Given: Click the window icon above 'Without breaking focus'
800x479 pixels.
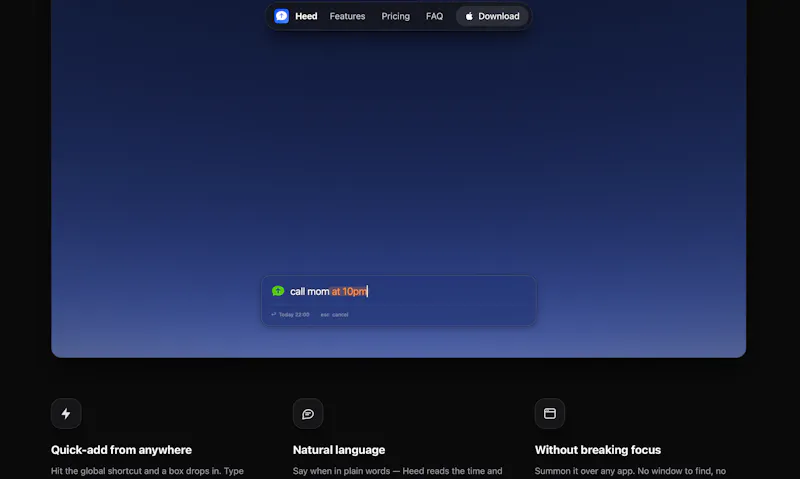Looking at the screenshot, I should 549,413.
